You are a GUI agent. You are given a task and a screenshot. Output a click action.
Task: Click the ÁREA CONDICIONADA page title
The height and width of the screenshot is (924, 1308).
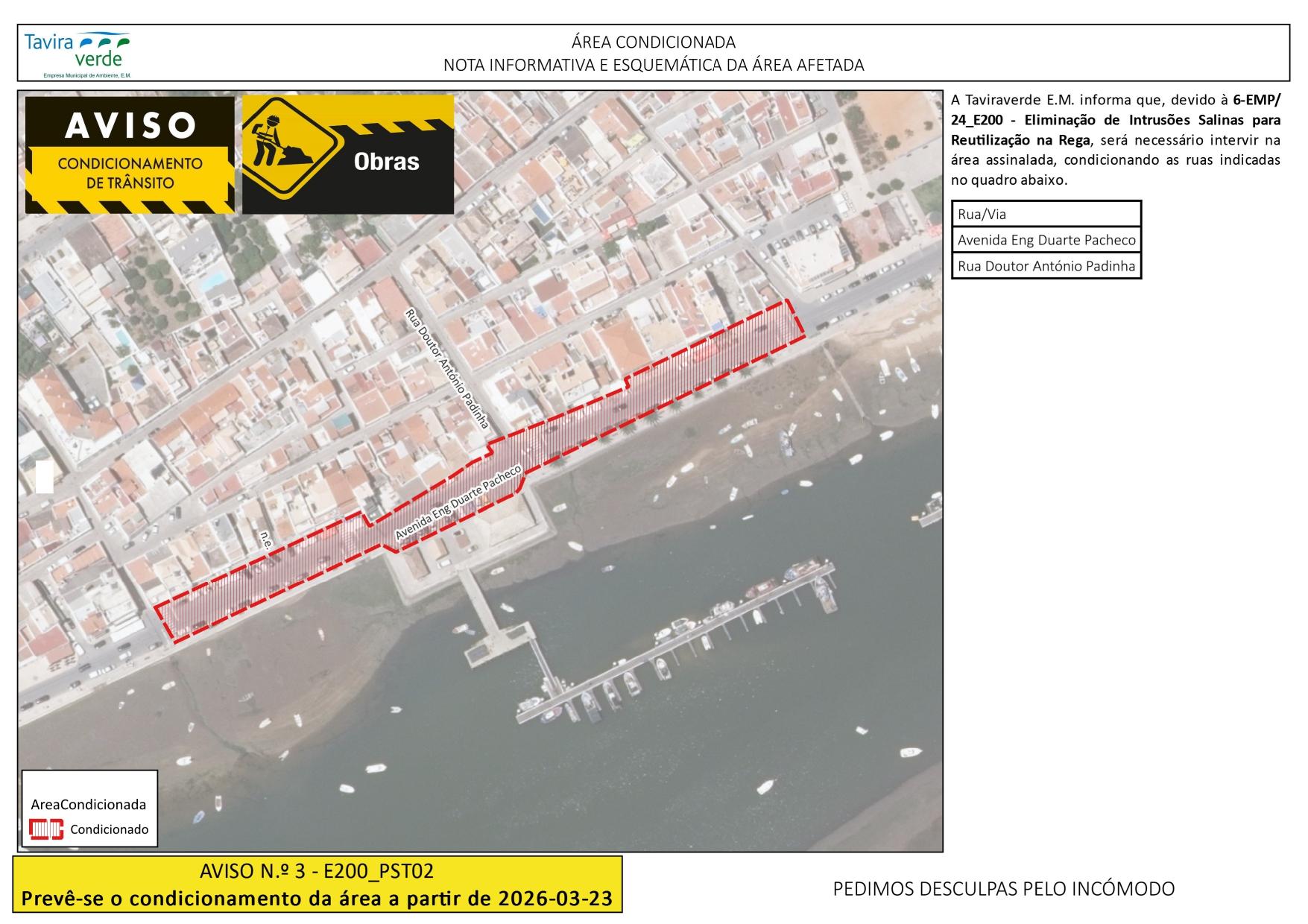653,42
